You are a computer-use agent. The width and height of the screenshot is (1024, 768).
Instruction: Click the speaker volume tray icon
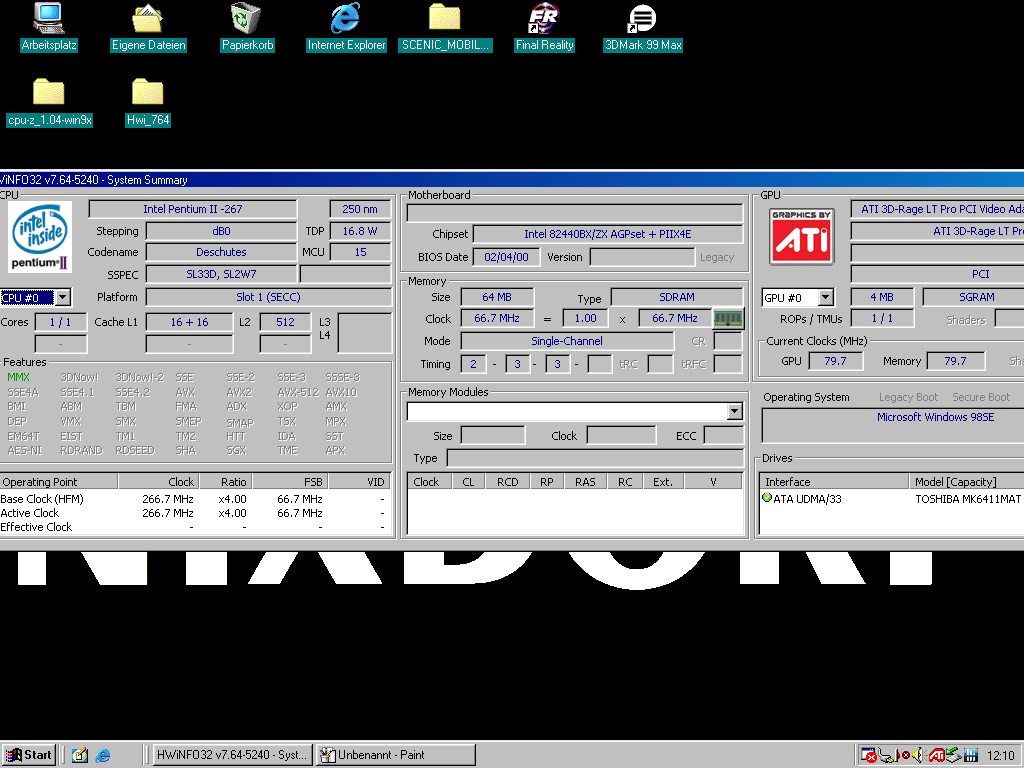[918, 756]
